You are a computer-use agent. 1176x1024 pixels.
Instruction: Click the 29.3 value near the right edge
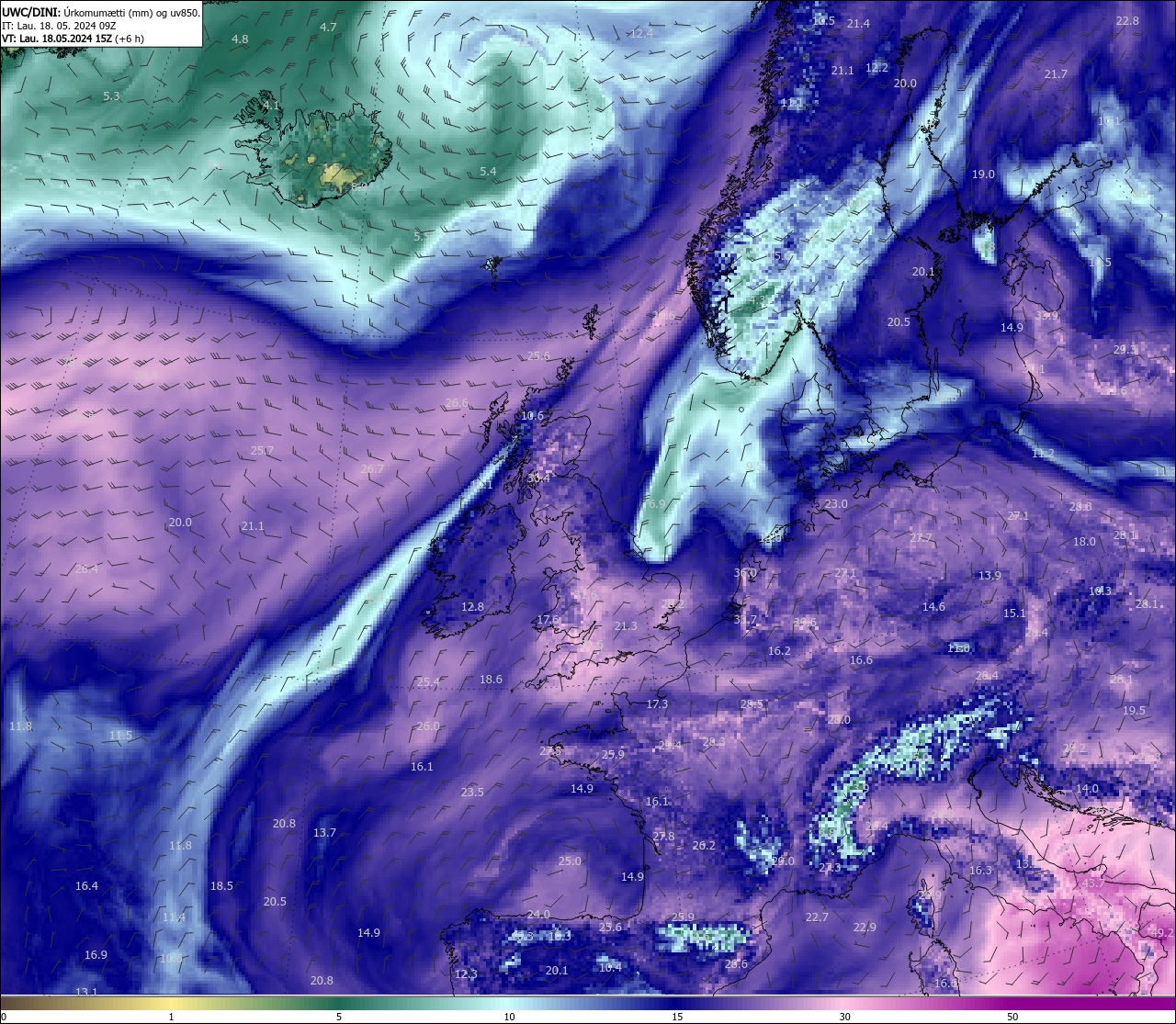point(1125,350)
